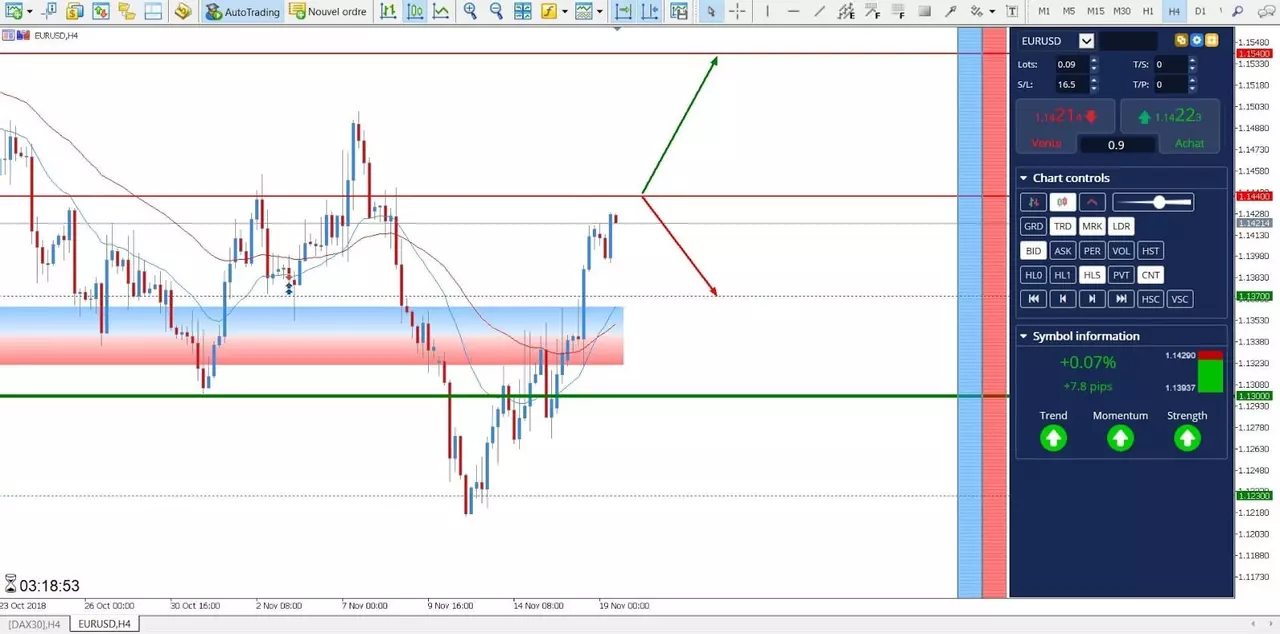Toggle the MRK chart control
The height and width of the screenshot is (634, 1280).
[1092, 226]
